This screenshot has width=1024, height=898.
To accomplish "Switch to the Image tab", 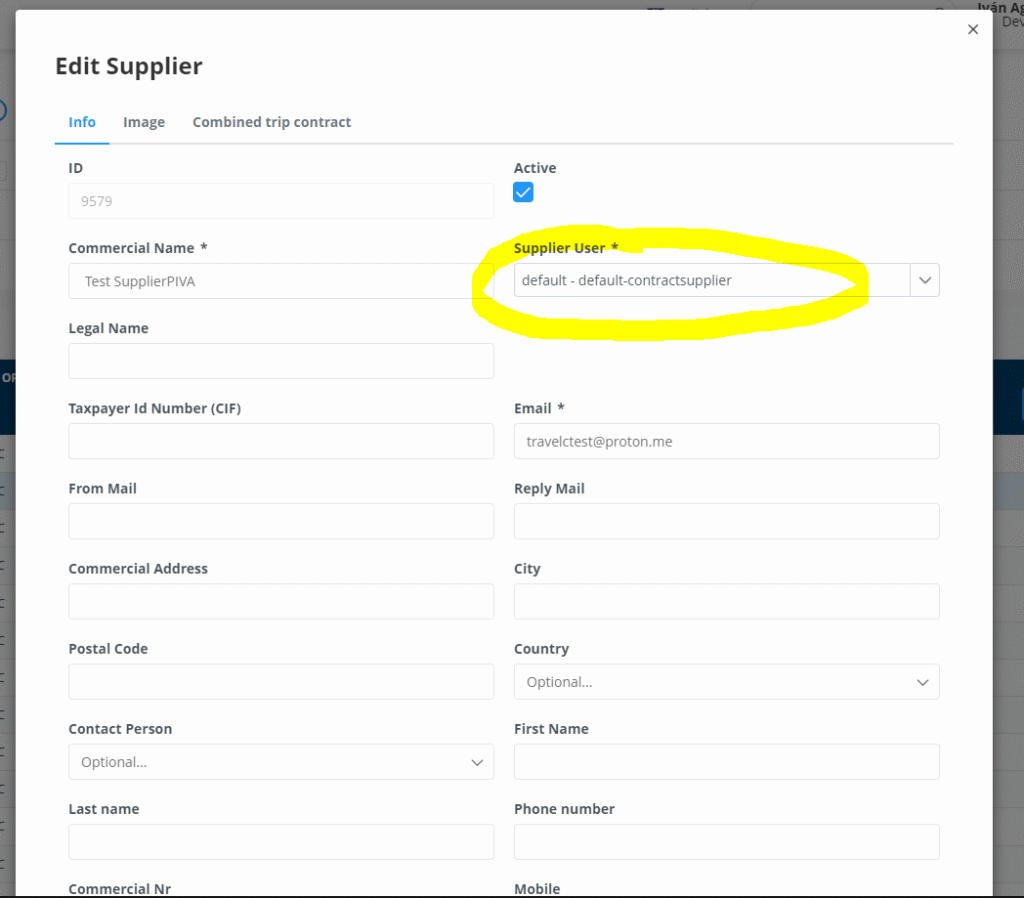I will click(144, 122).
